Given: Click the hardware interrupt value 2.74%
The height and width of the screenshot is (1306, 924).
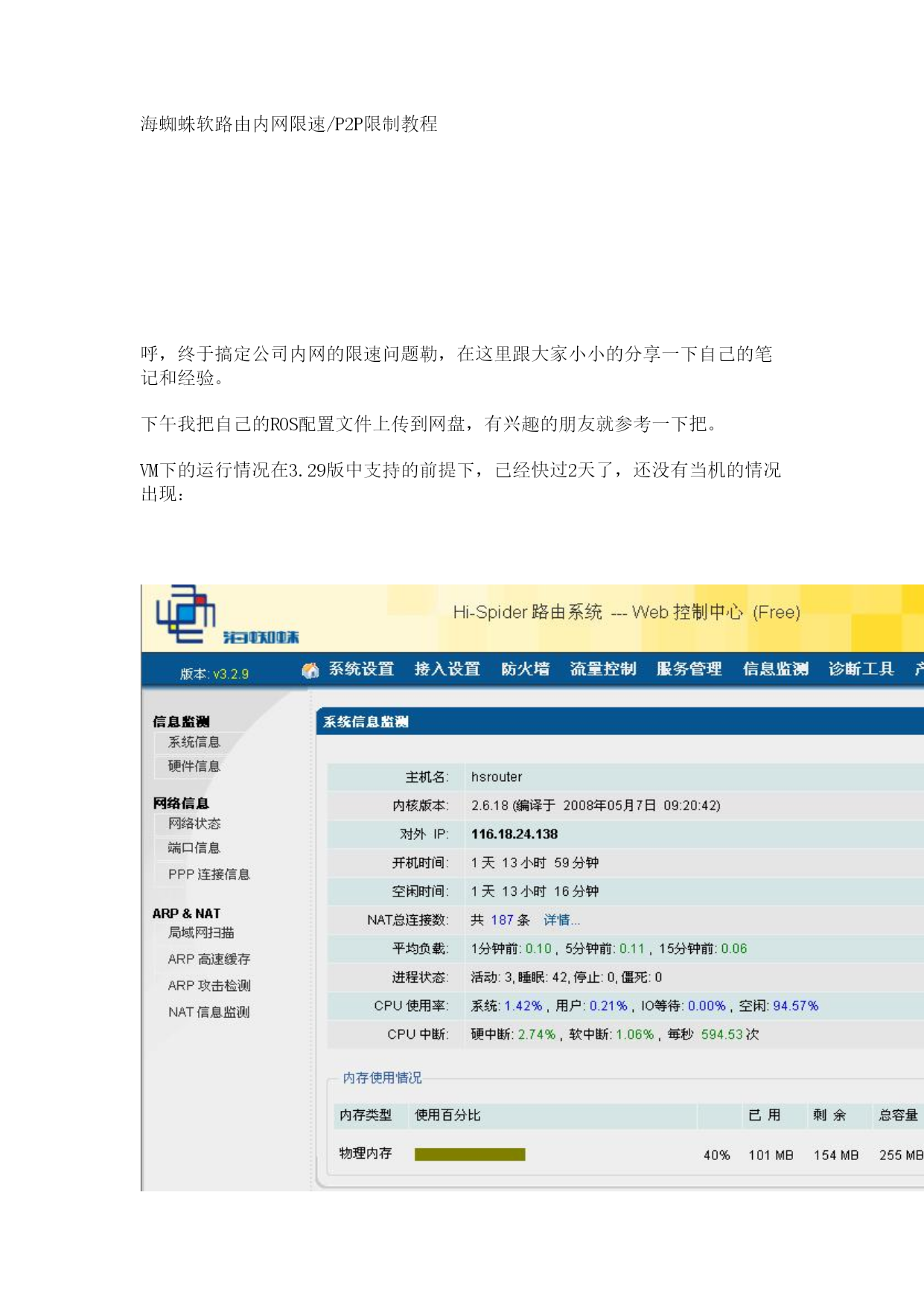Looking at the screenshot, I should point(537,1035).
